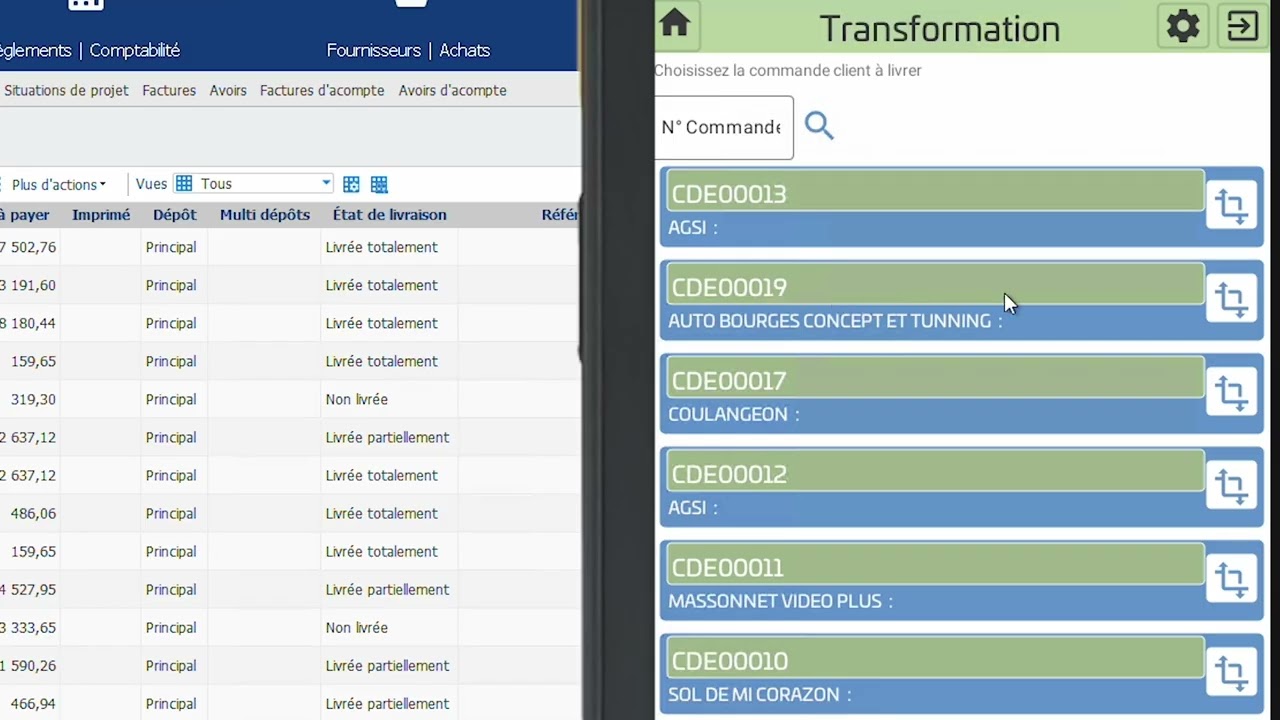The width and height of the screenshot is (1280, 720).
Task: Click the magnifier search icon
Action: [x=819, y=126]
